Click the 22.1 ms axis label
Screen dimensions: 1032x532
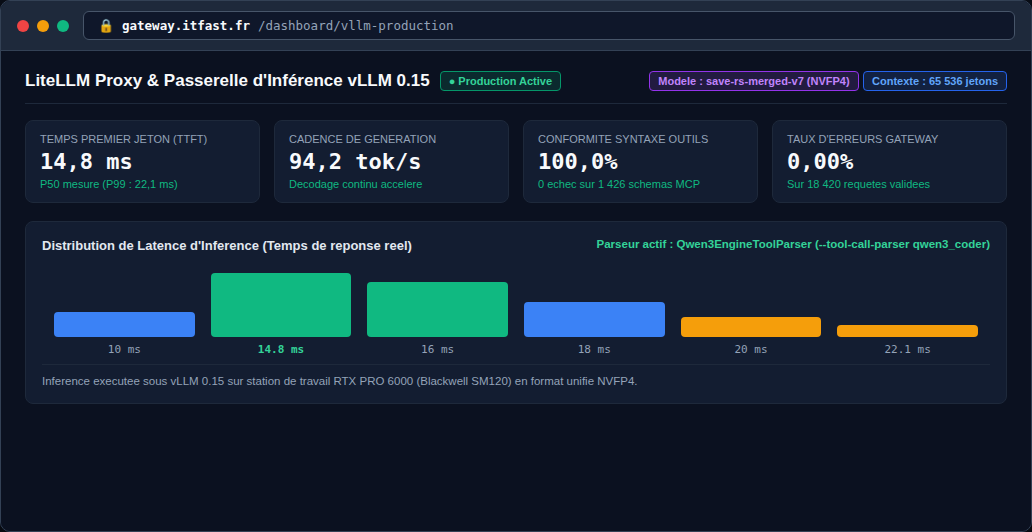(908, 350)
